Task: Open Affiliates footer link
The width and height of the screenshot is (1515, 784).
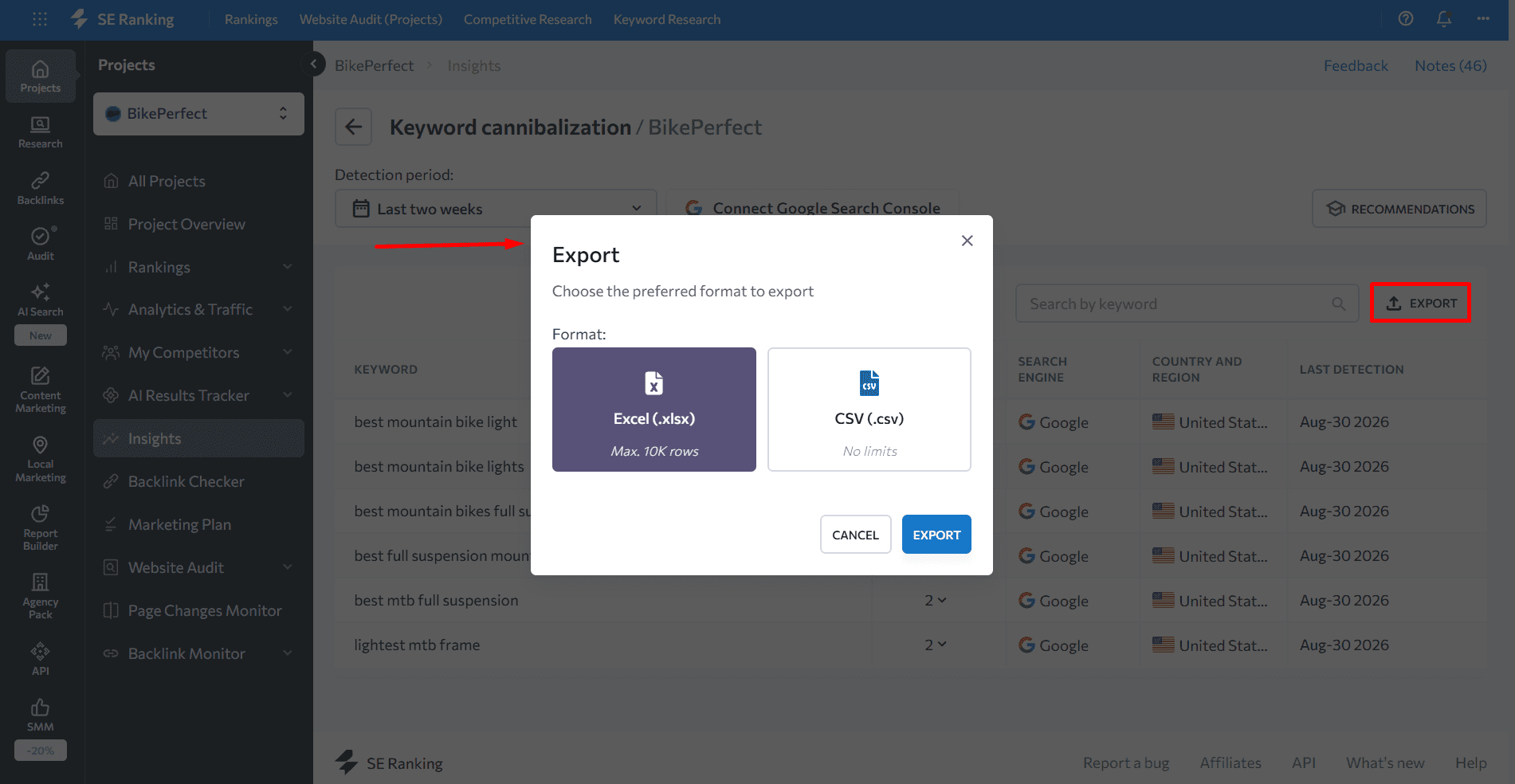Action: pyautogui.click(x=1230, y=762)
